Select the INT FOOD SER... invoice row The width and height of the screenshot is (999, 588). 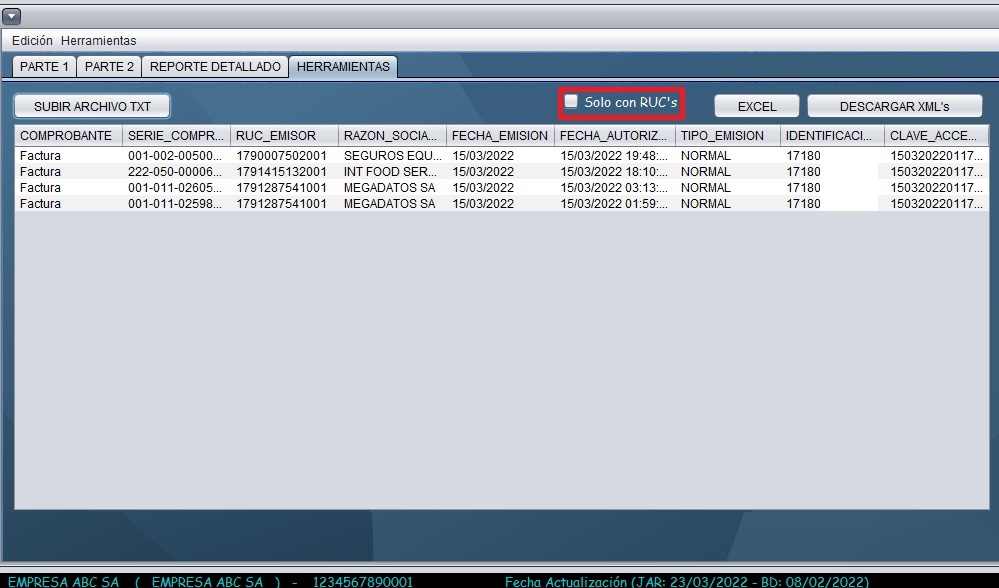pyautogui.click(x=389, y=172)
